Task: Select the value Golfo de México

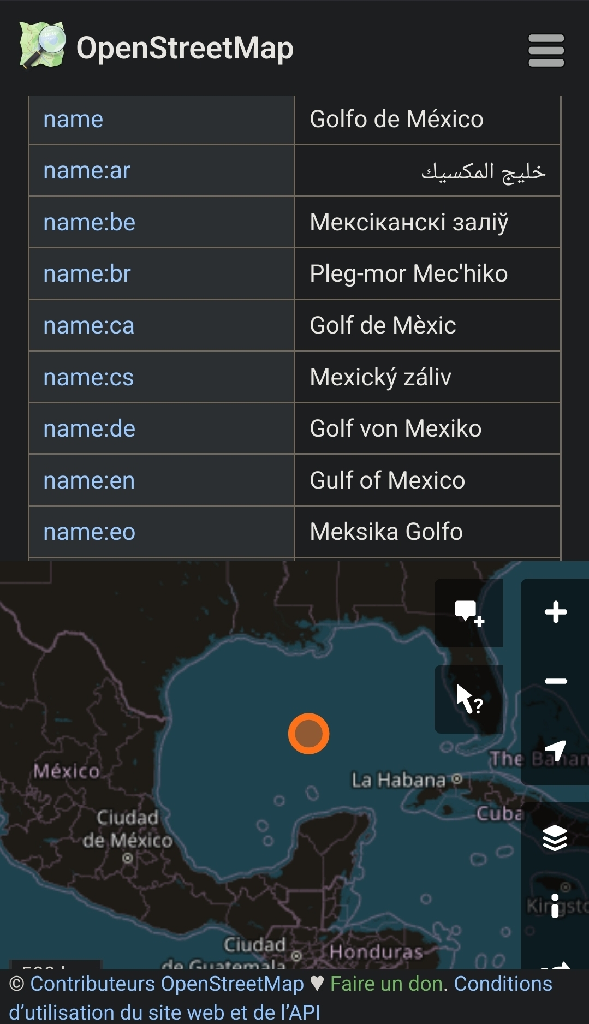Action: pyautogui.click(x=397, y=119)
